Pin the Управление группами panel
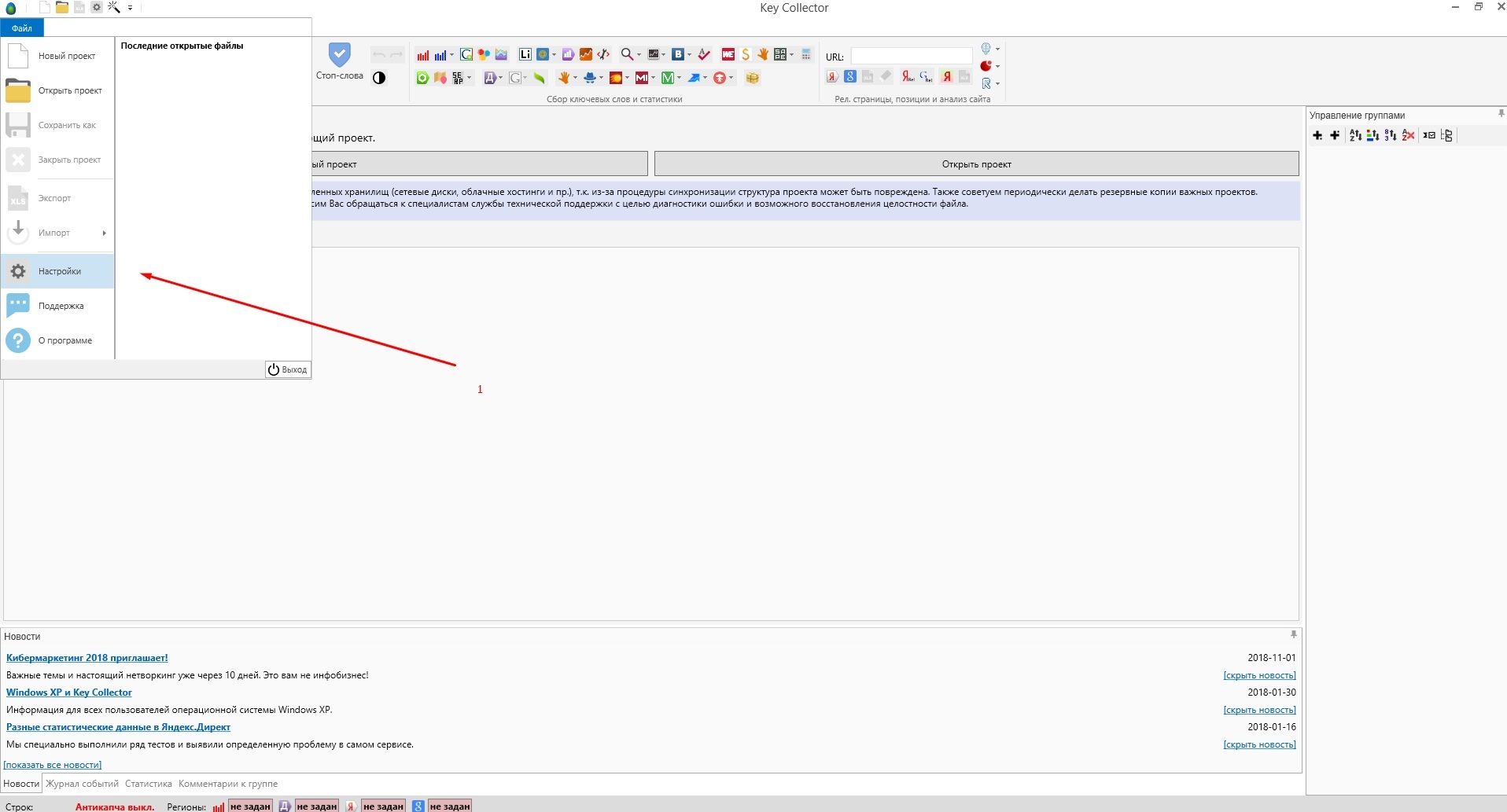This screenshot has width=1507, height=812. 1501,114
